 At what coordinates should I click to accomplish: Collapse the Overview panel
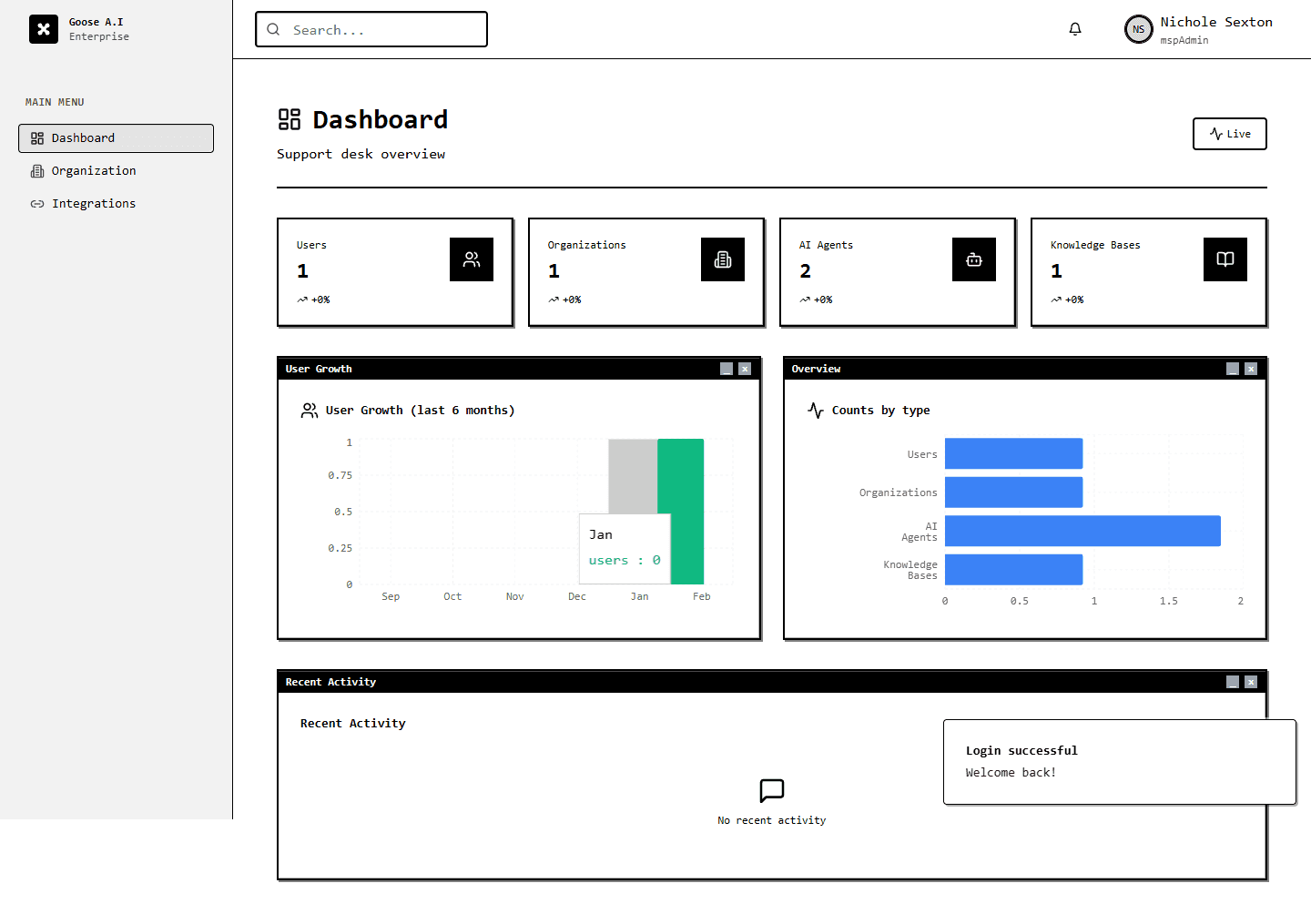pyautogui.click(x=1232, y=369)
